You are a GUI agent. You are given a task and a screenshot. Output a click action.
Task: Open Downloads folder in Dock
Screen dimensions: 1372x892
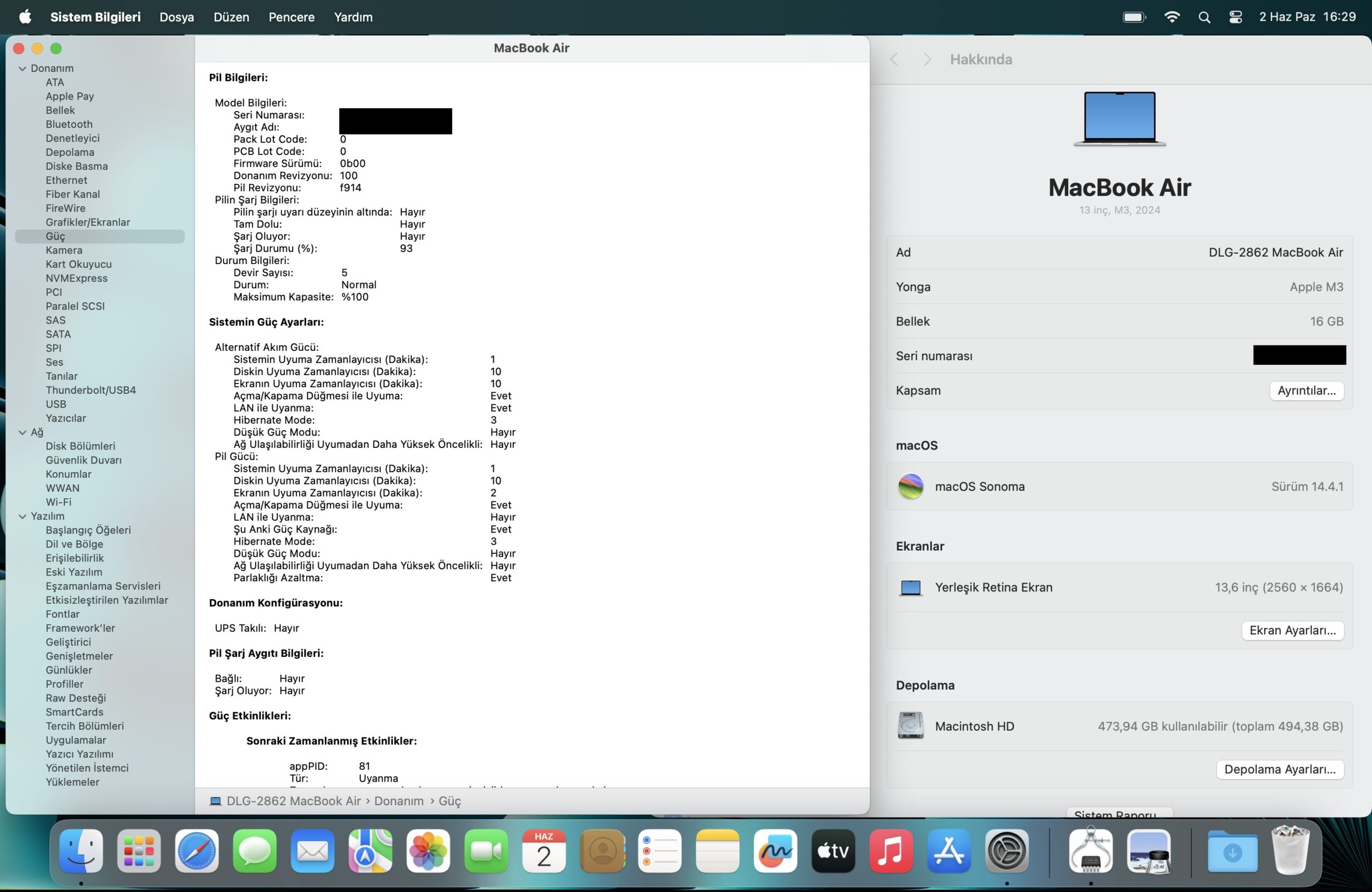pyautogui.click(x=1233, y=851)
